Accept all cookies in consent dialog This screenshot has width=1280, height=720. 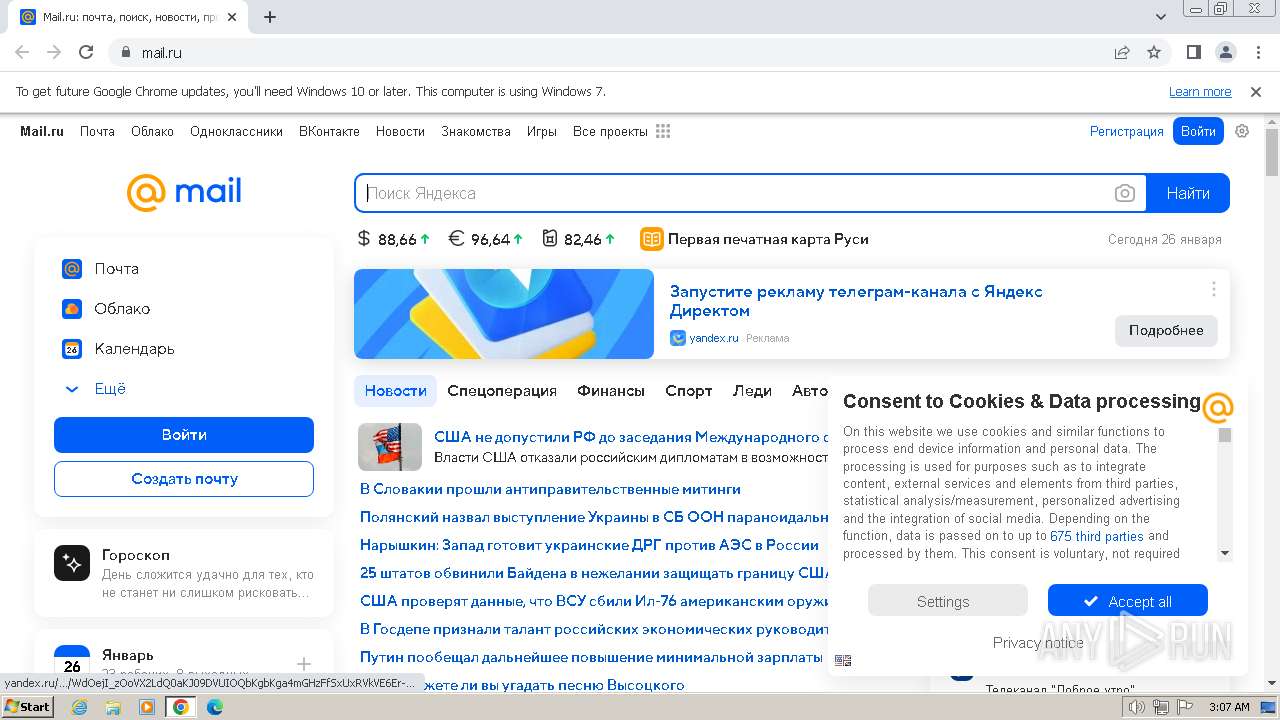pyautogui.click(x=1128, y=601)
